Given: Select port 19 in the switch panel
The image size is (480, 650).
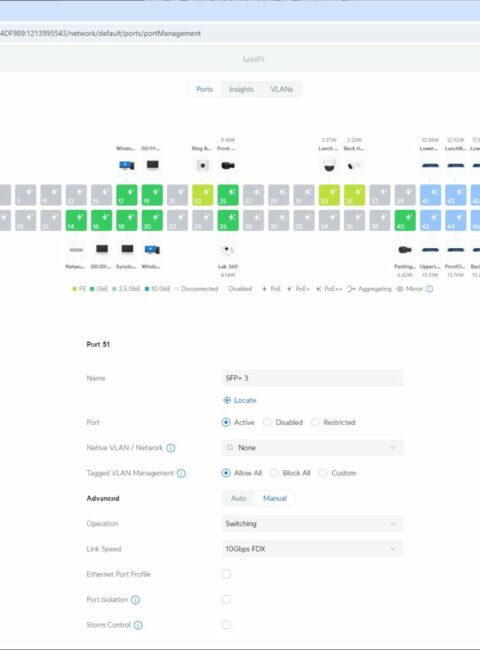Looking at the screenshot, I should point(152,195).
